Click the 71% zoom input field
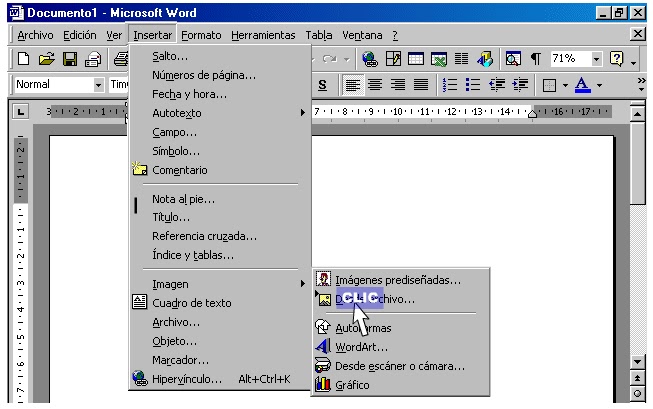 click(x=570, y=59)
